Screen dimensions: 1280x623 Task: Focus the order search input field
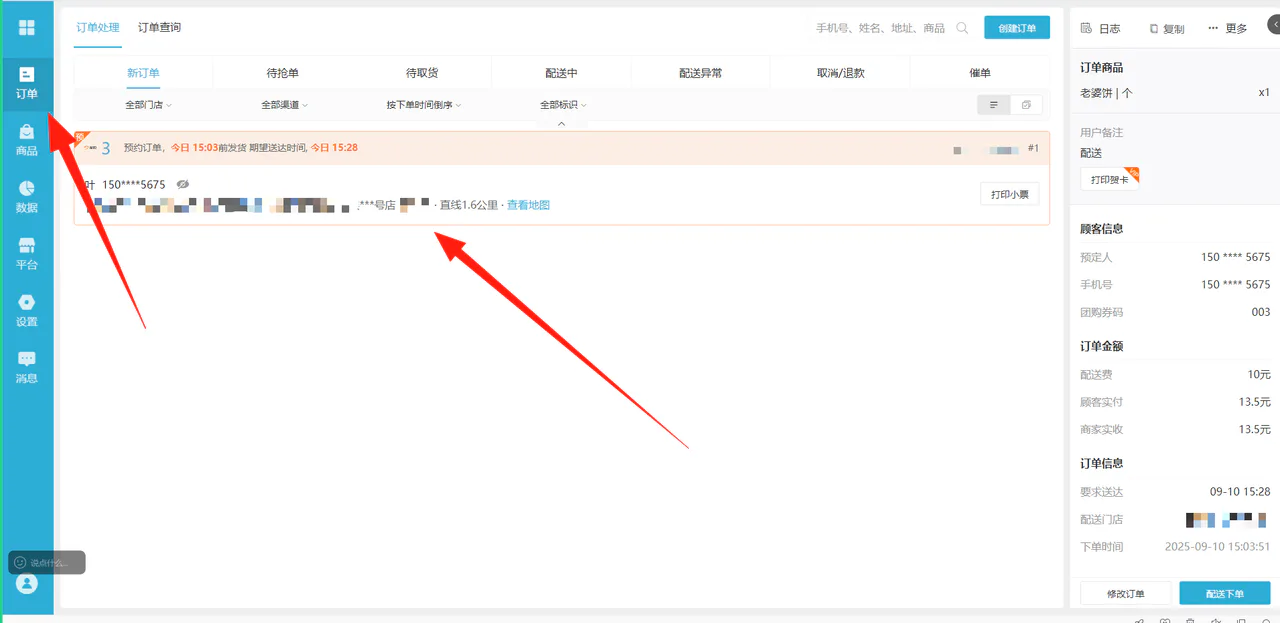(x=880, y=28)
